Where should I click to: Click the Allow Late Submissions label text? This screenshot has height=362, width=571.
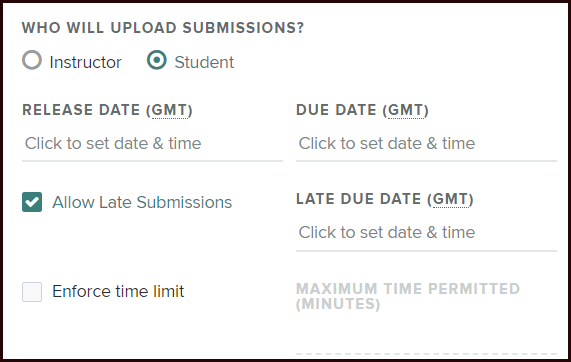pos(142,202)
